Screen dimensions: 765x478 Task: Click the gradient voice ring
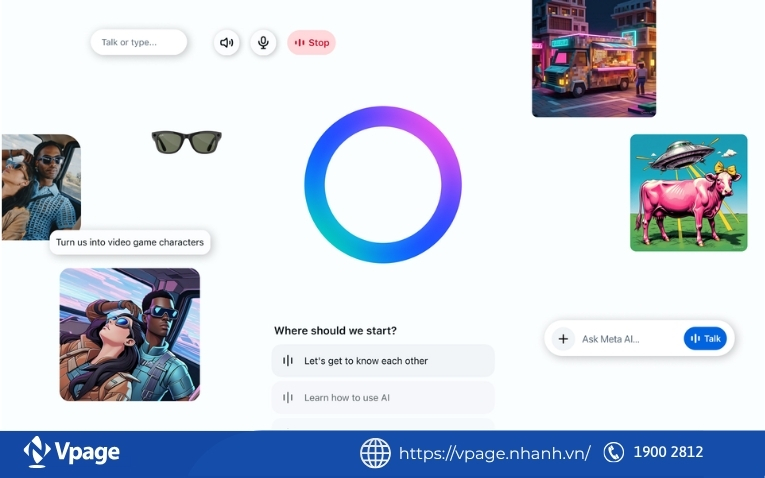383,184
